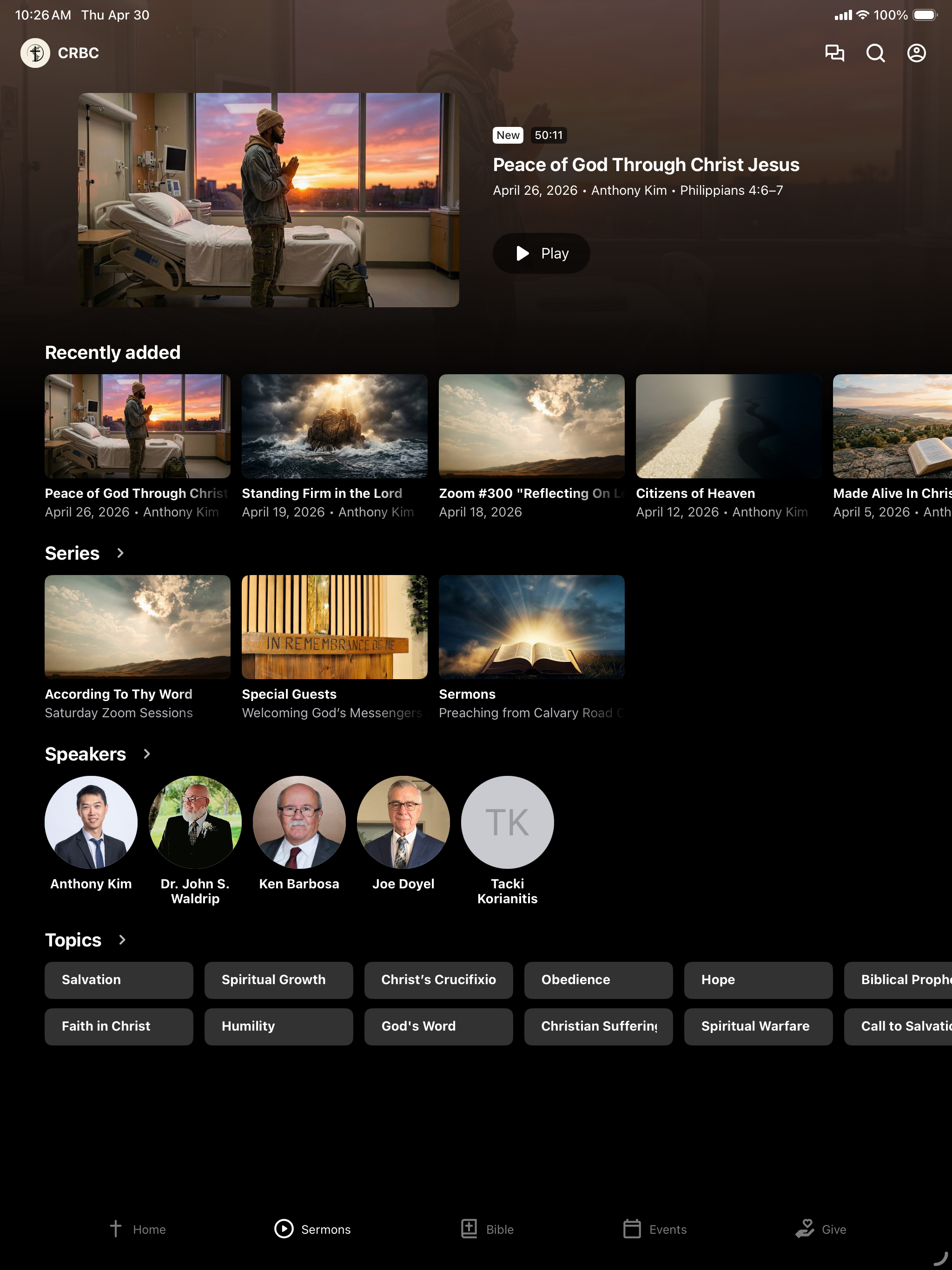Switch to the Events tab

click(654, 1229)
